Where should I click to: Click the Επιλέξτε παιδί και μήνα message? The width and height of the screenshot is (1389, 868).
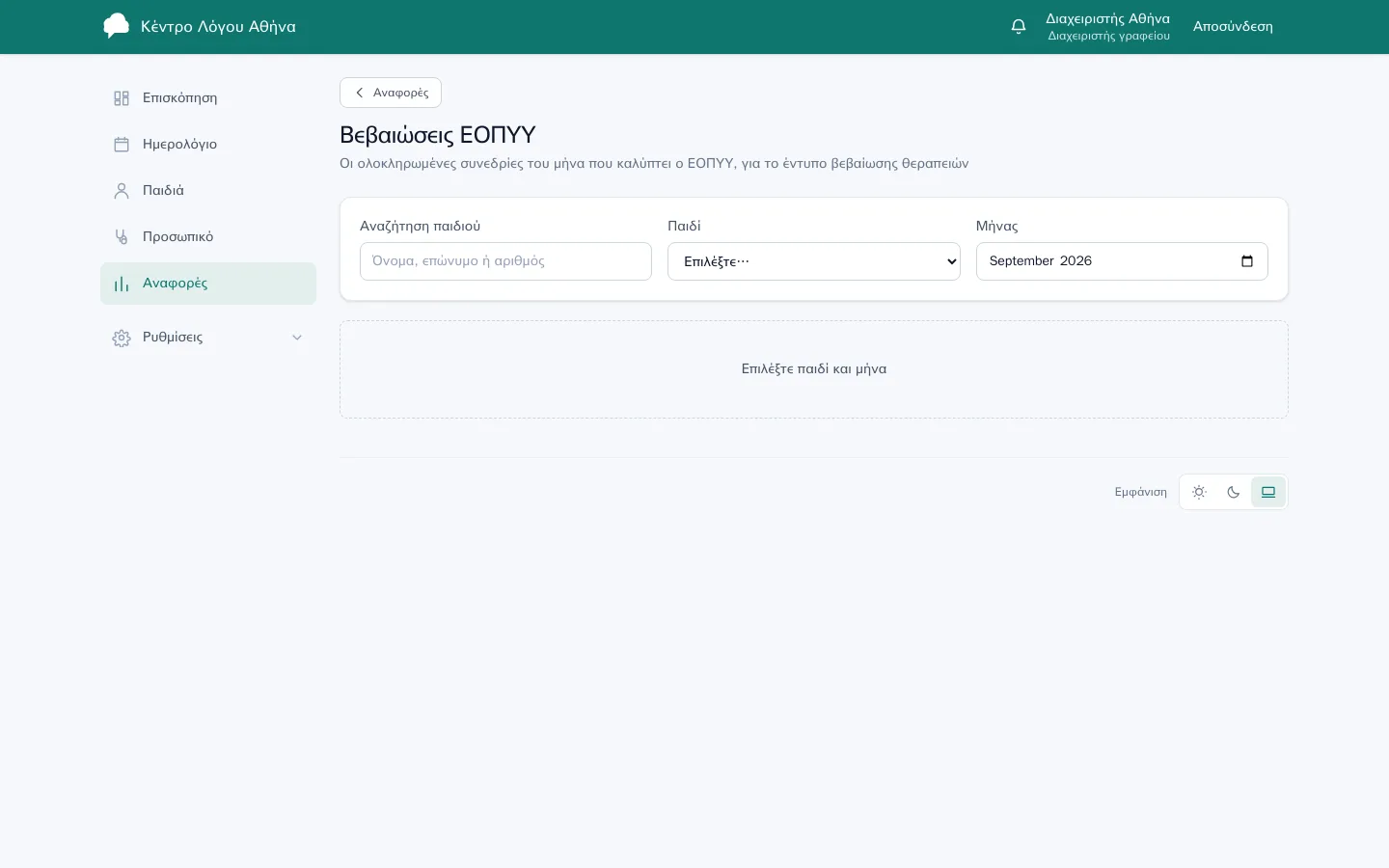pyautogui.click(x=814, y=369)
